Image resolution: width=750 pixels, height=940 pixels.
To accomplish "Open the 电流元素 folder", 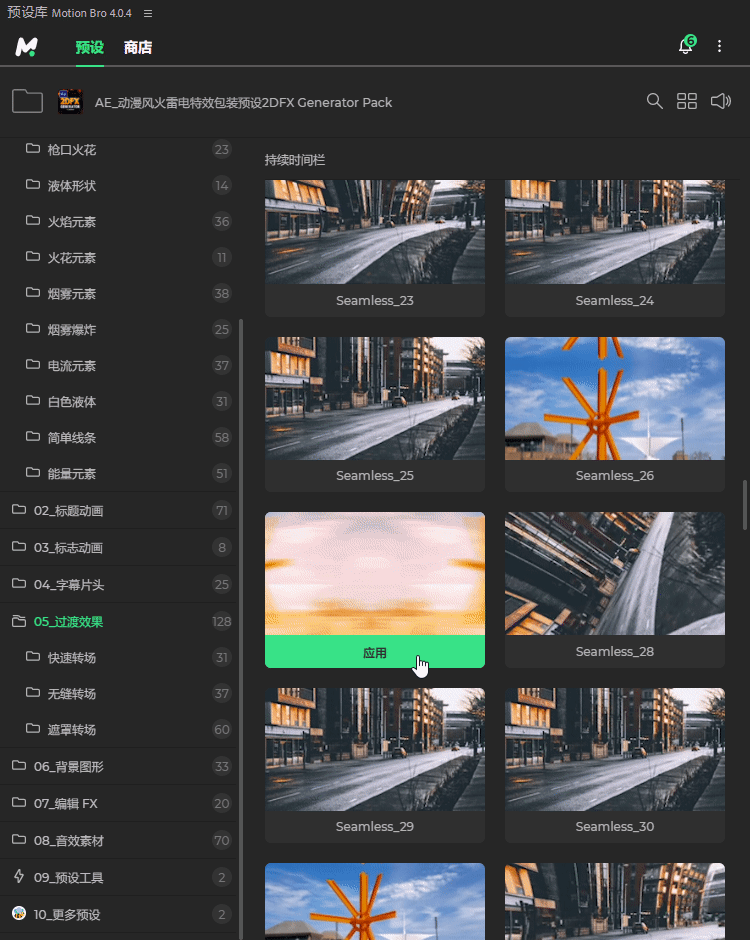I will [119, 365].
